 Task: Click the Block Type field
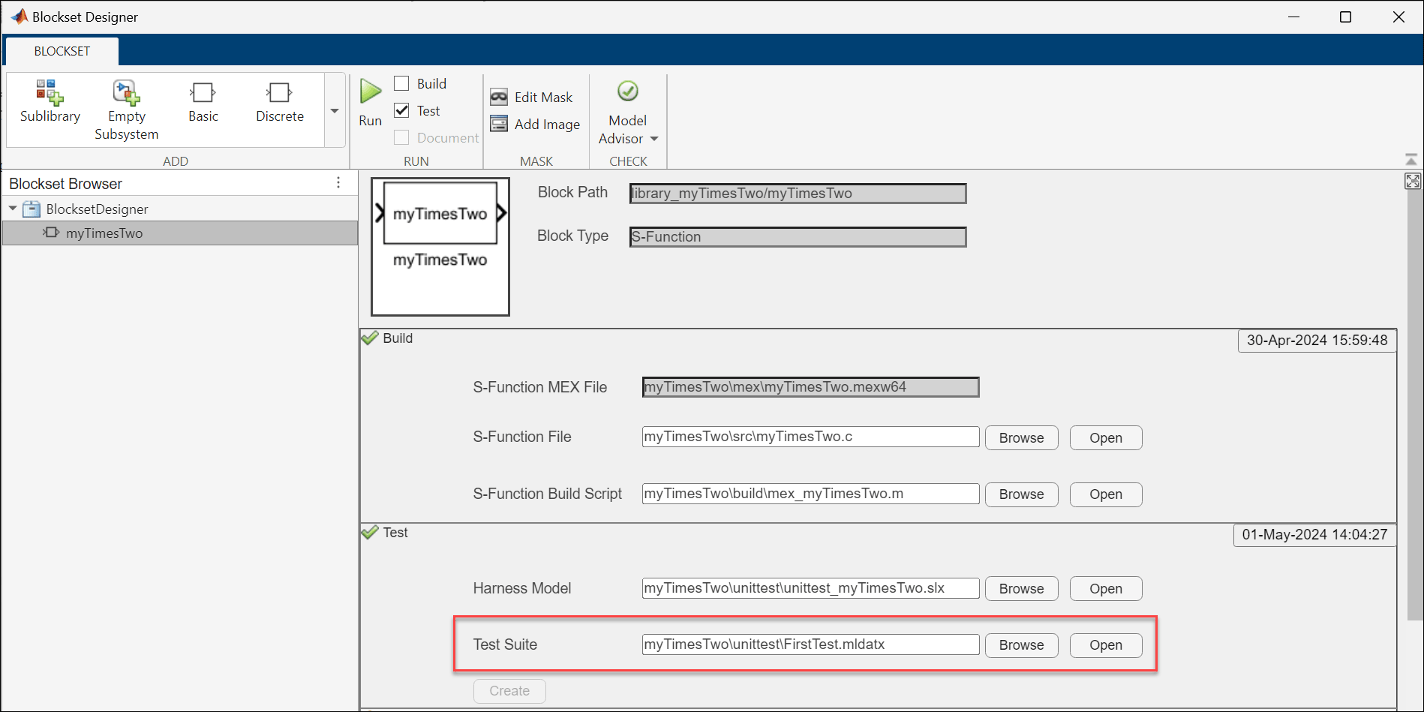[x=798, y=237]
